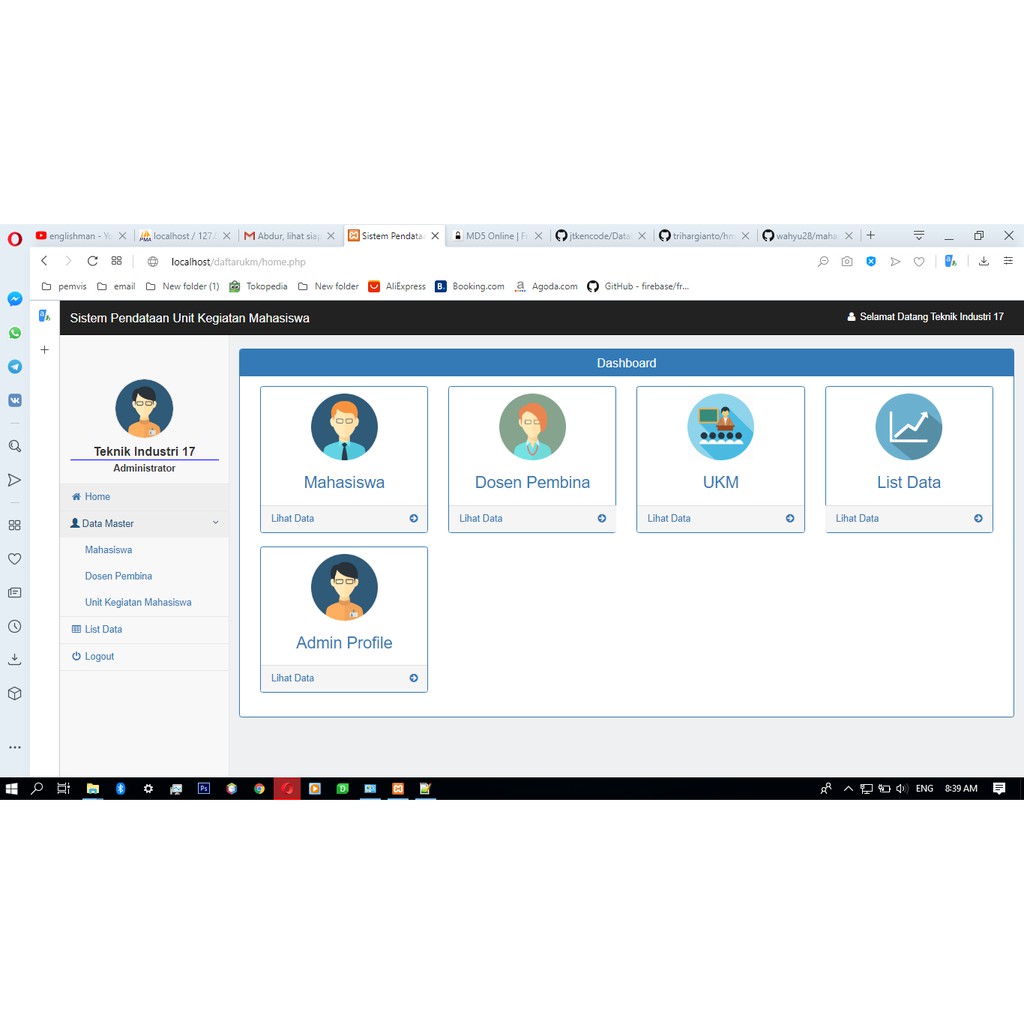Open WhatsApp in Opera sidebar

point(15,333)
